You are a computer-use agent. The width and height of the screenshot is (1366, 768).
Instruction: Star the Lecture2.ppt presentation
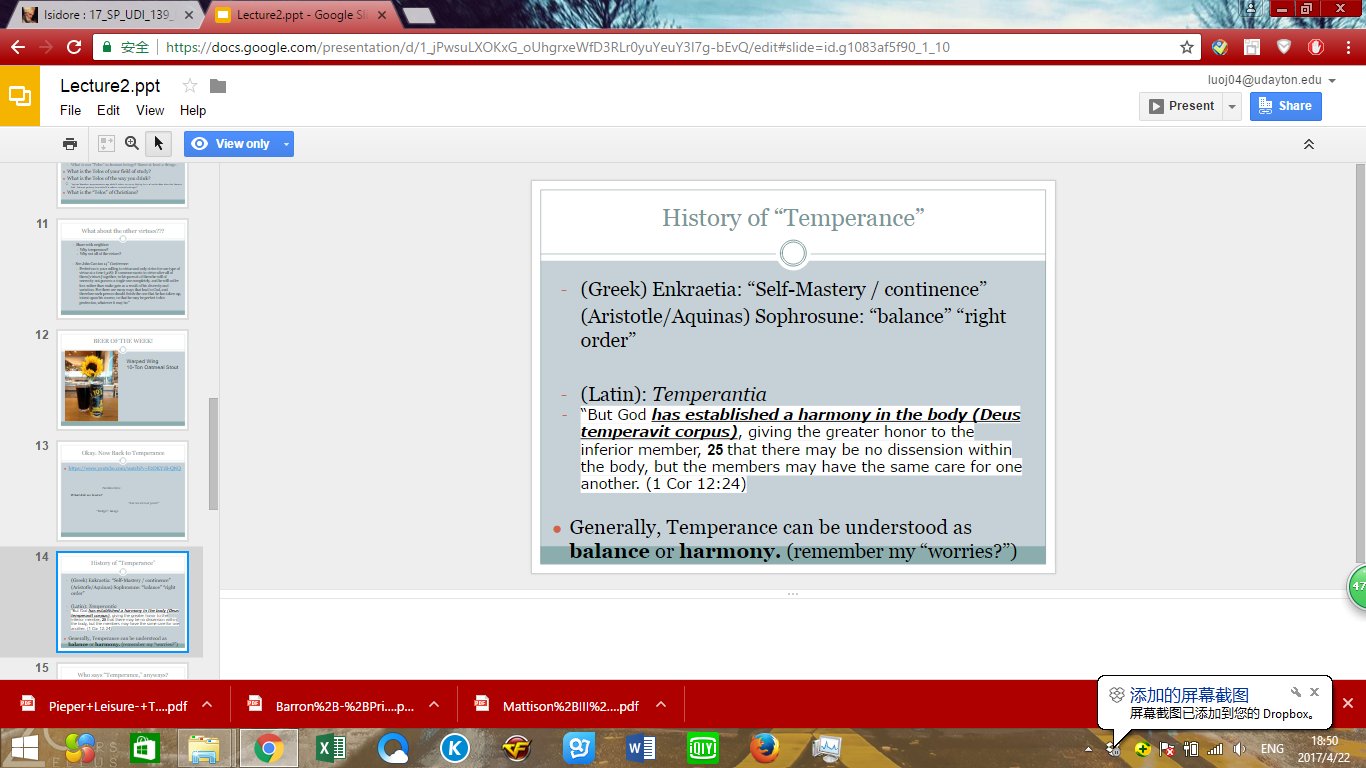190,86
